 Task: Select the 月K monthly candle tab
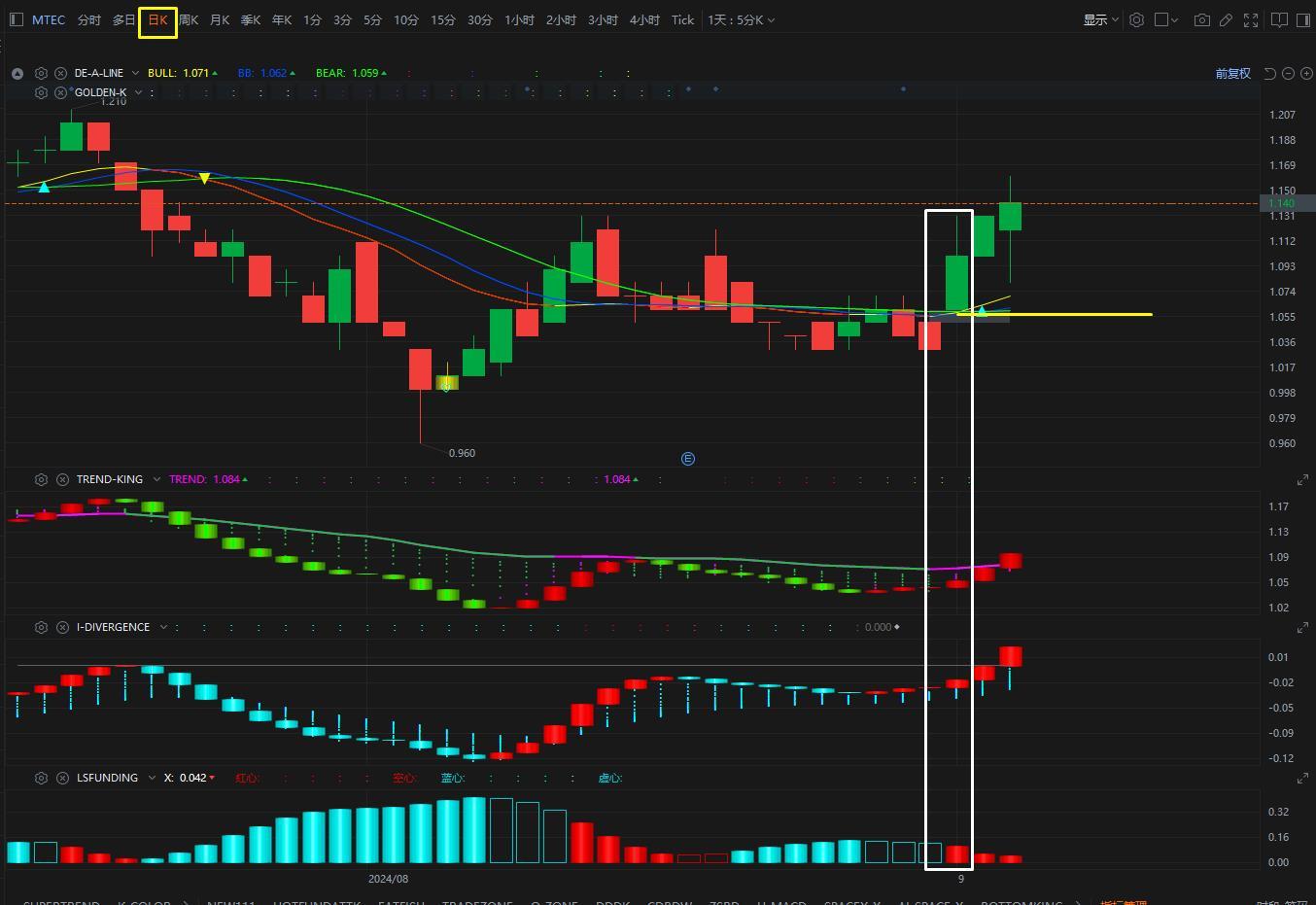click(x=220, y=19)
